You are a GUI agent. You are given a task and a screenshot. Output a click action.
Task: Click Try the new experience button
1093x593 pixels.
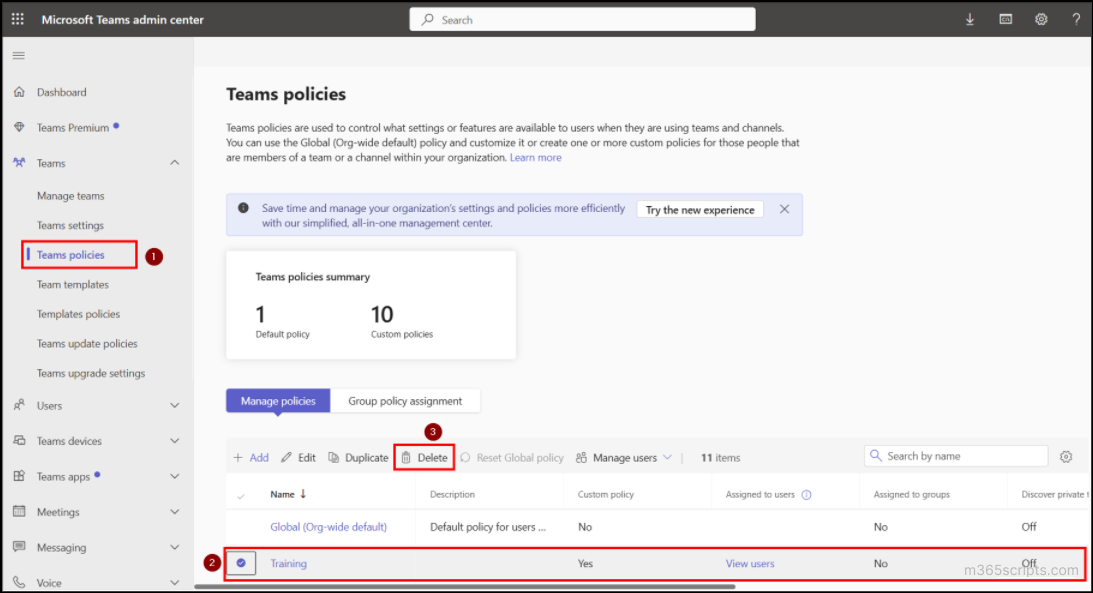coord(700,210)
